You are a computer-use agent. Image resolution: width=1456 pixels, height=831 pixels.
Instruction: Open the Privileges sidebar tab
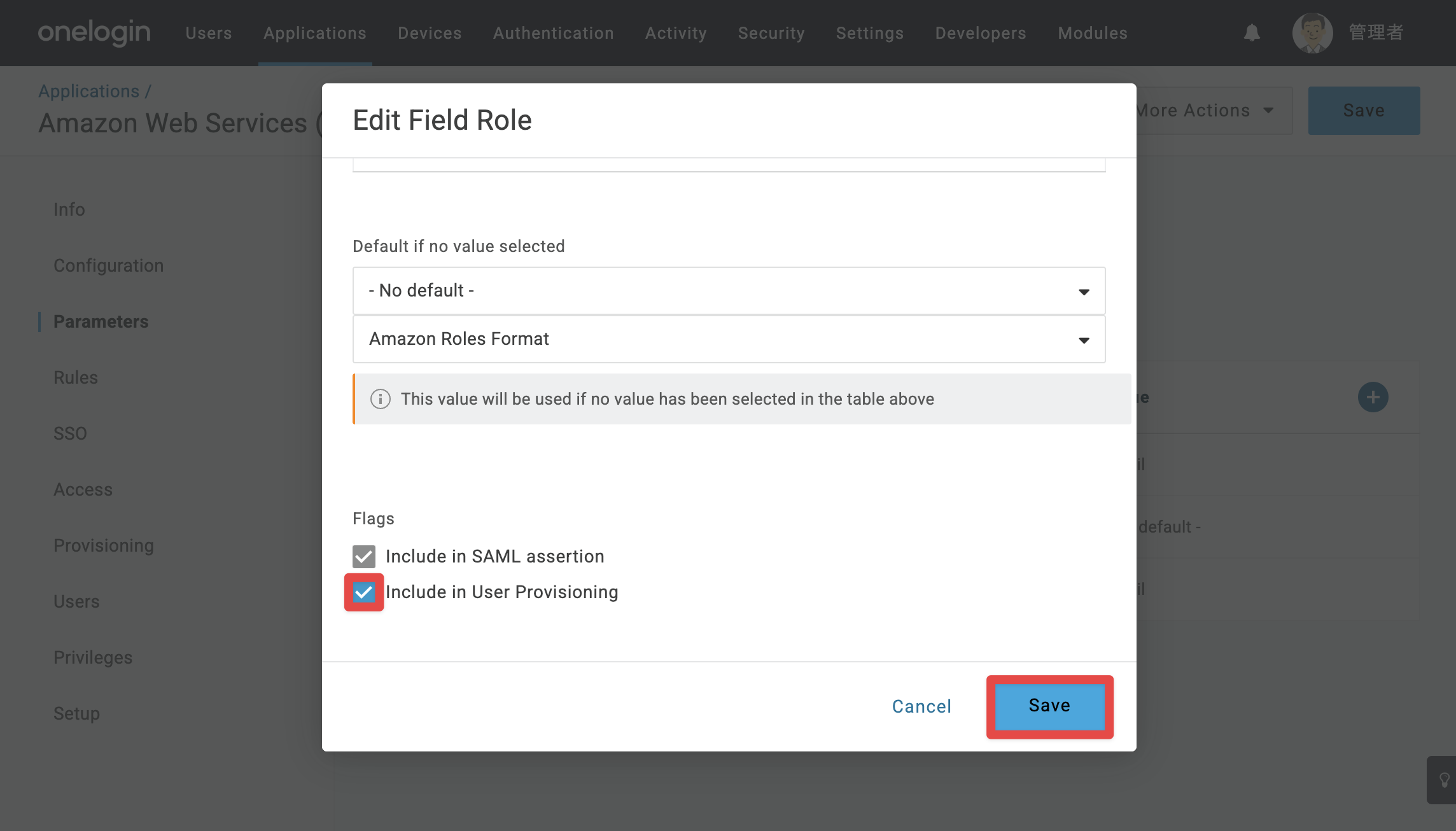[93, 657]
